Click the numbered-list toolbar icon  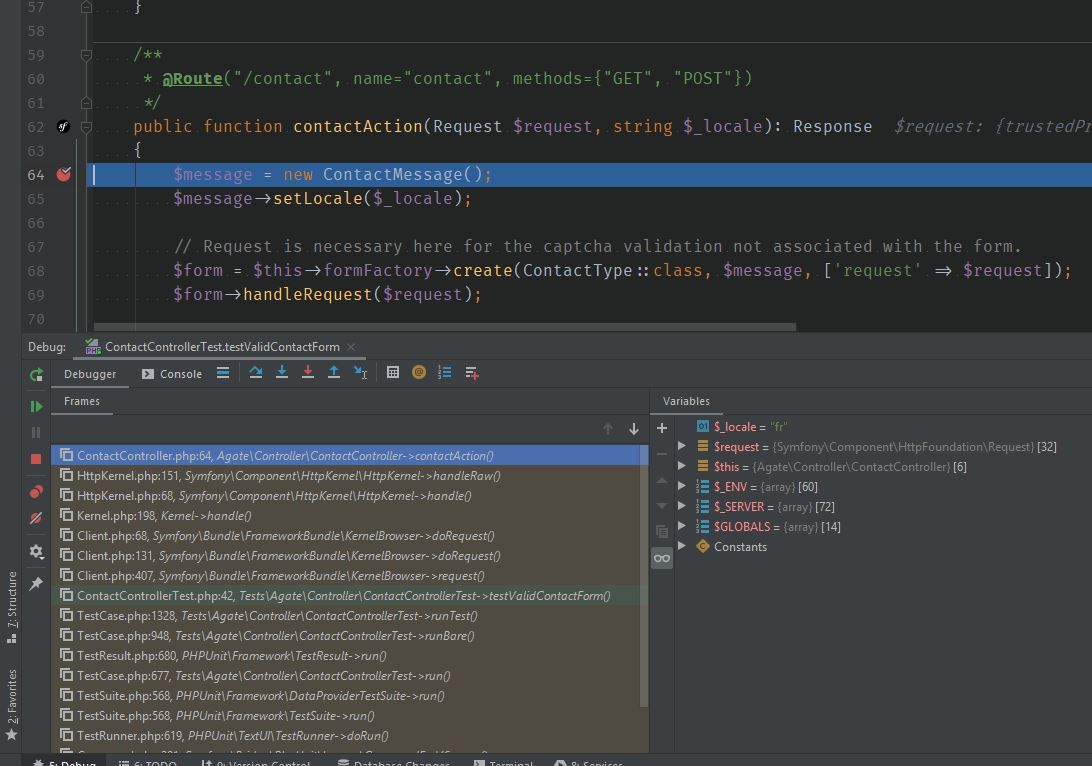[444, 373]
